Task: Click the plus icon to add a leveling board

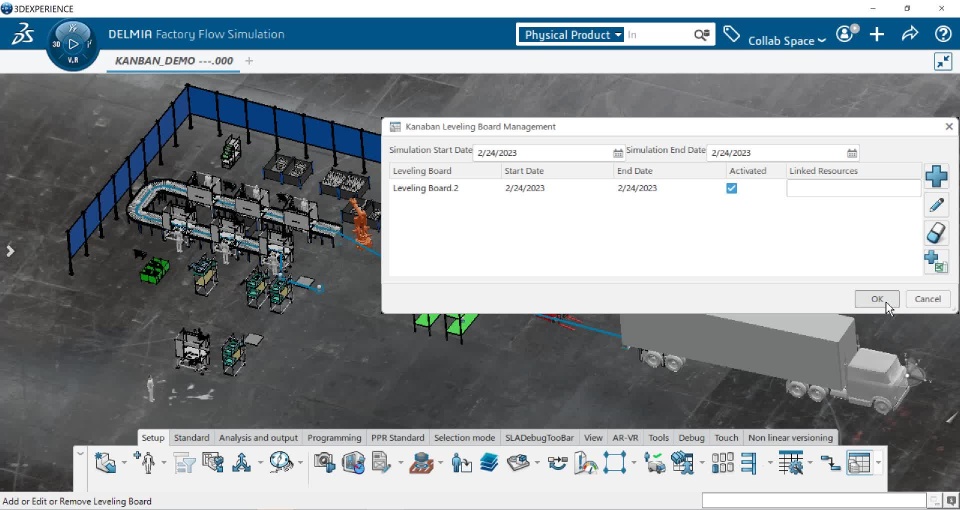Action: point(936,176)
